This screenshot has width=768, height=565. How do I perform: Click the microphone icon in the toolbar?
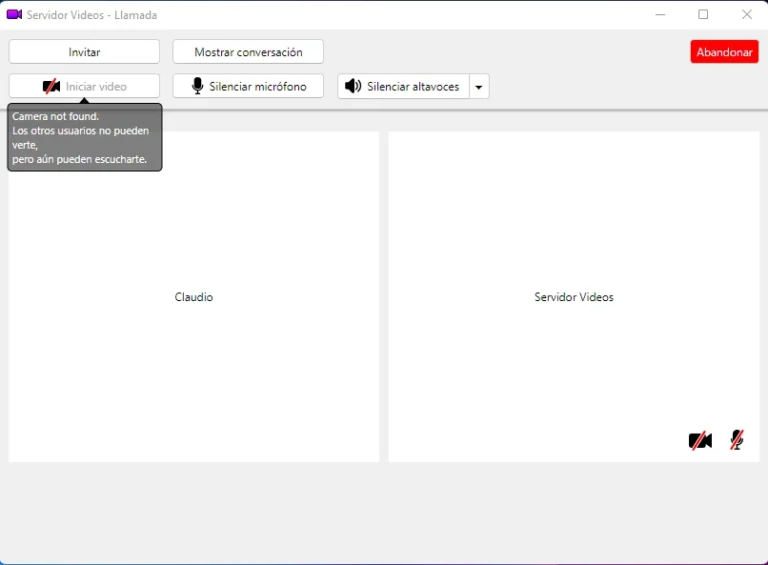198,87
